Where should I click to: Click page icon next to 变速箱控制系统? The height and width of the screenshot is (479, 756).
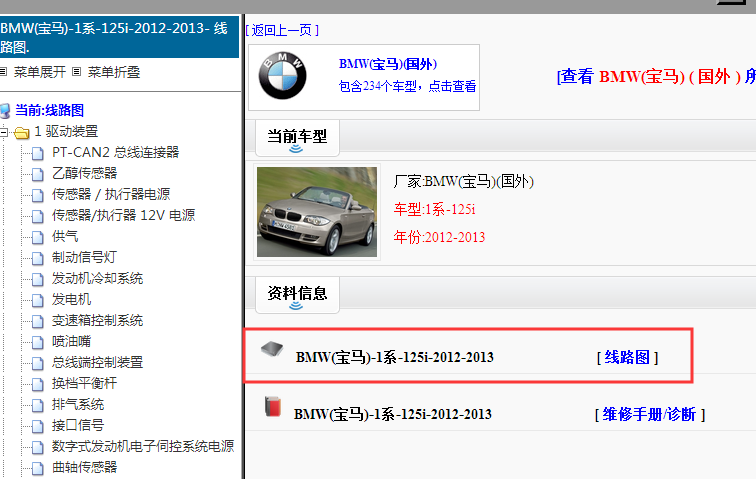38,321
